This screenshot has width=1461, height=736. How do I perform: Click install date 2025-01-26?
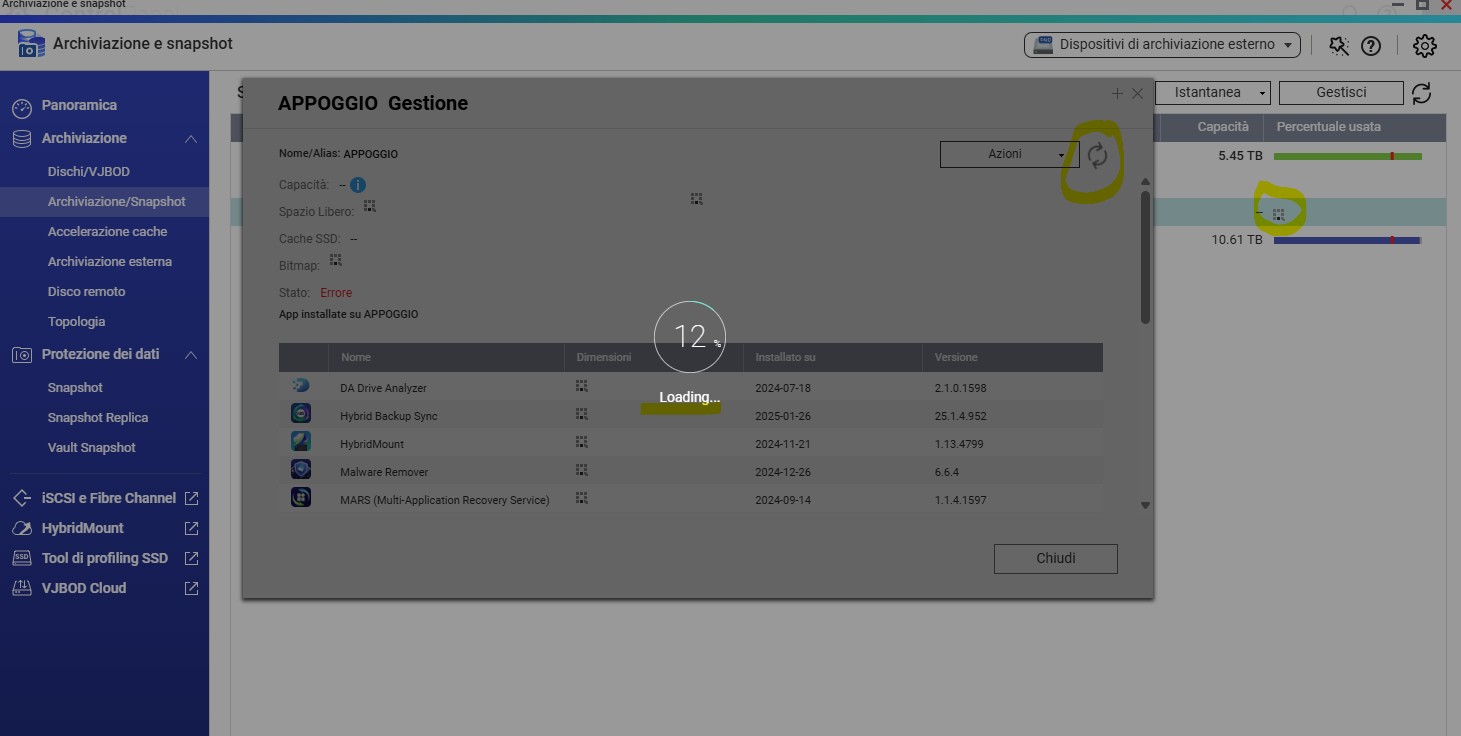[x=783, y=416]
